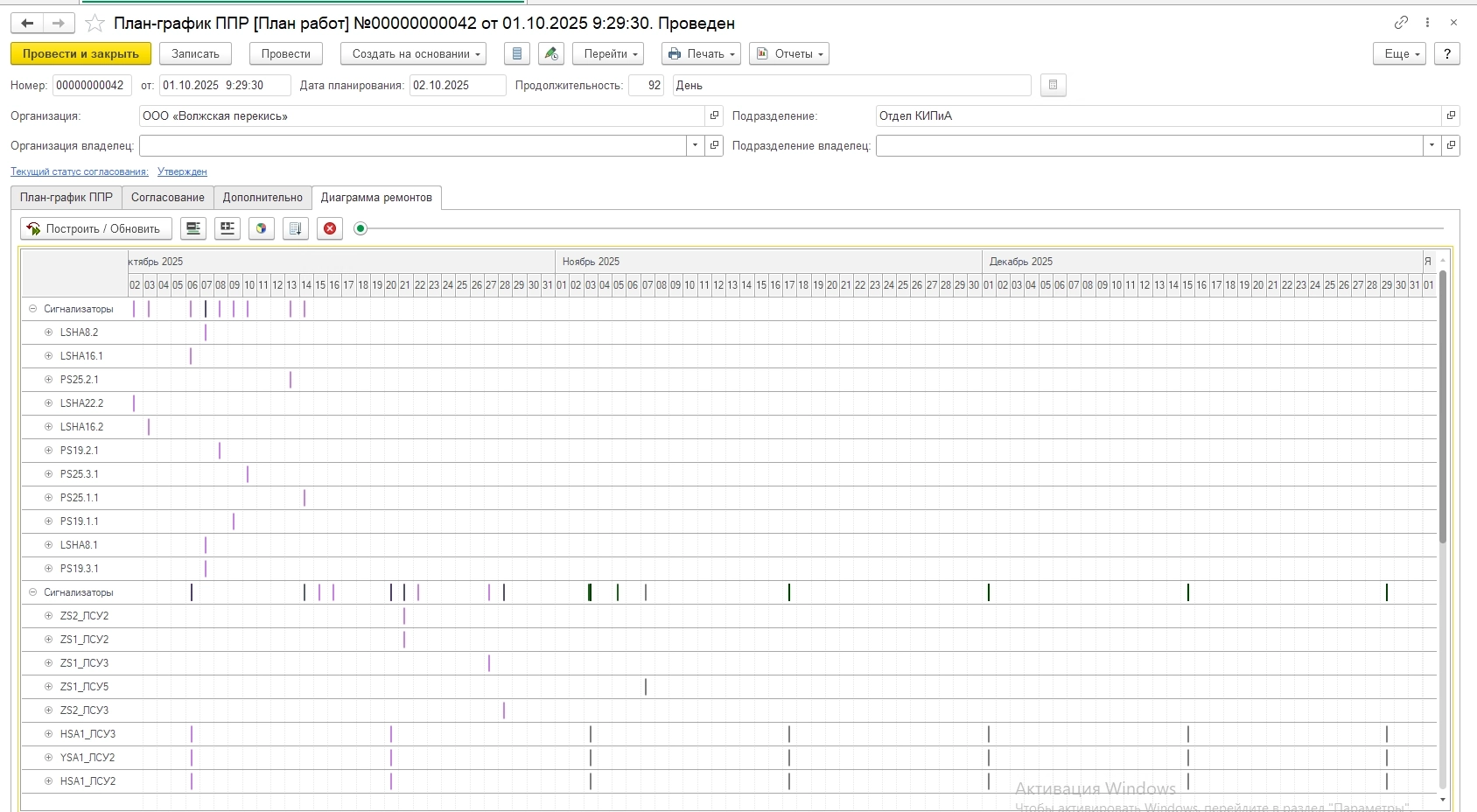Click the green scale slider handle
The image size is (1477, 812).
coord(360,229)
